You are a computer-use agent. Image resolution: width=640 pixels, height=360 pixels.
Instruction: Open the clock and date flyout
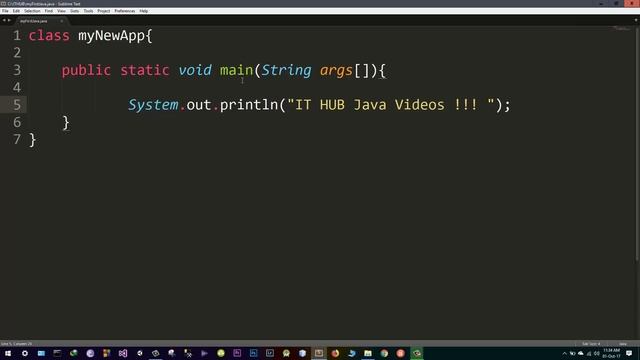pos(611,353)
